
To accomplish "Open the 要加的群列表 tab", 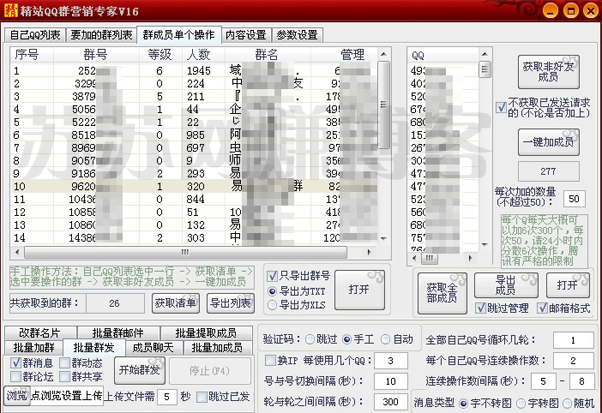I will coord(101,35).
